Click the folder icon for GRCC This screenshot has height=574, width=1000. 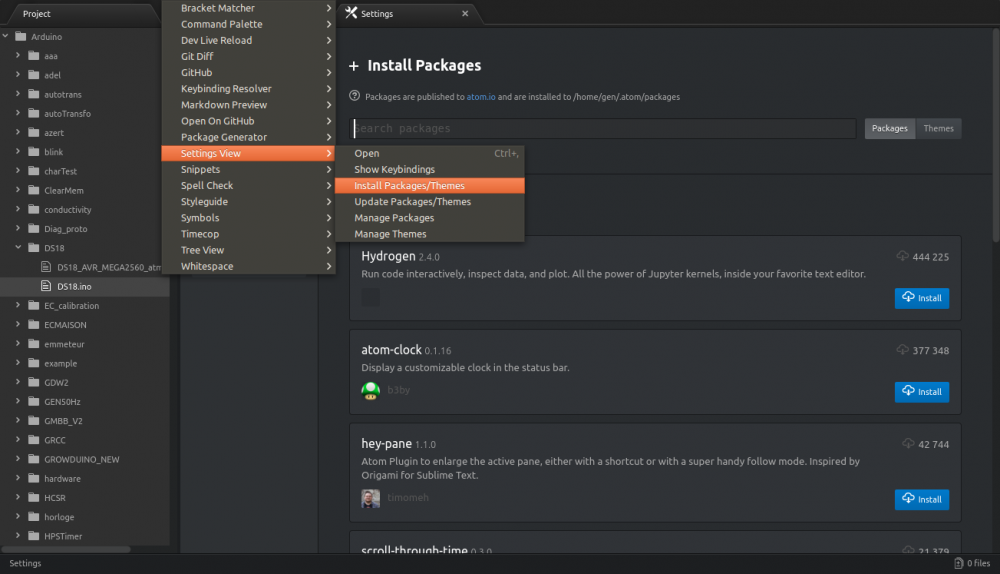[x=34, y=440]
